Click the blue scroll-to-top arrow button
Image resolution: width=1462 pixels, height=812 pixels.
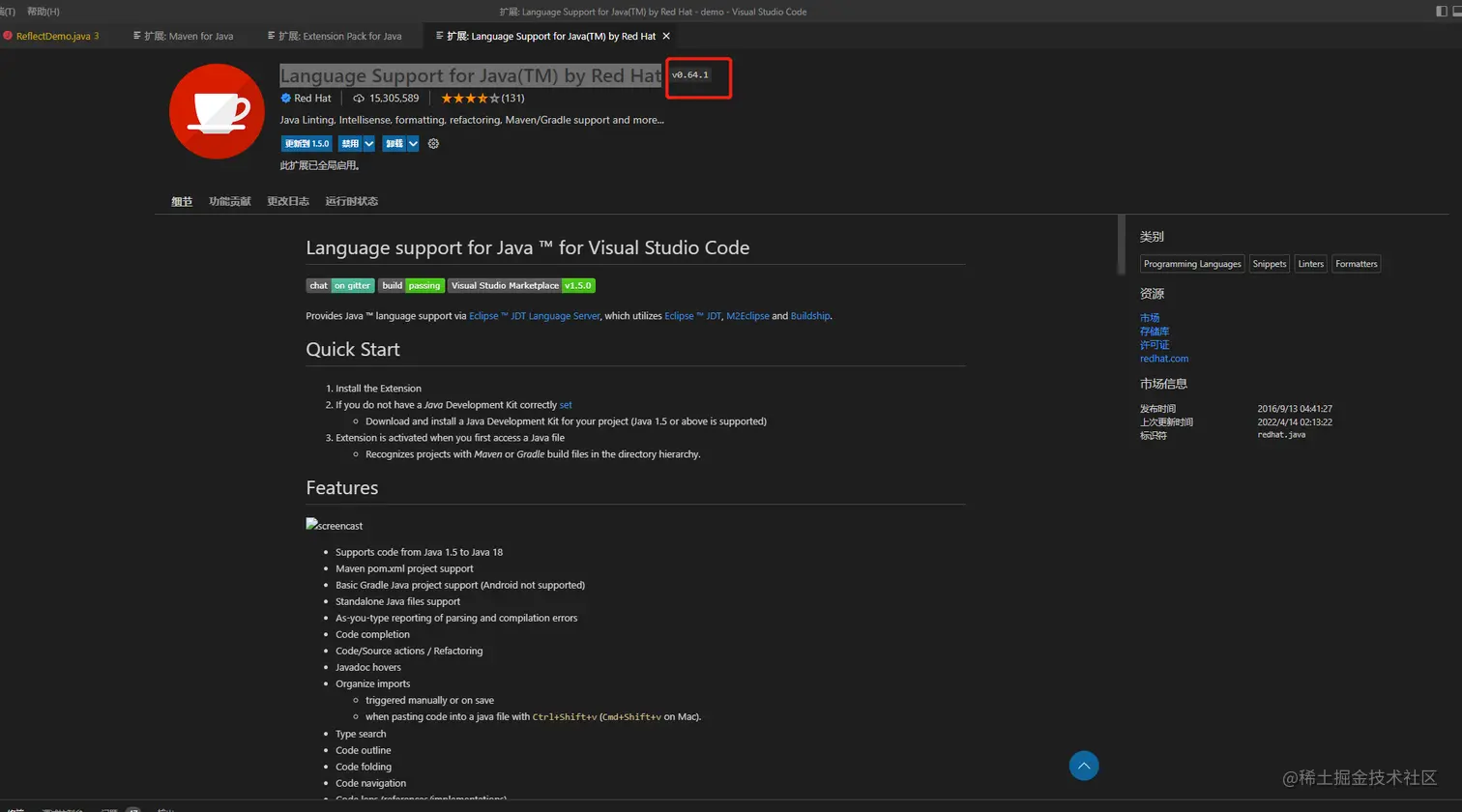tap(1084, 766)
